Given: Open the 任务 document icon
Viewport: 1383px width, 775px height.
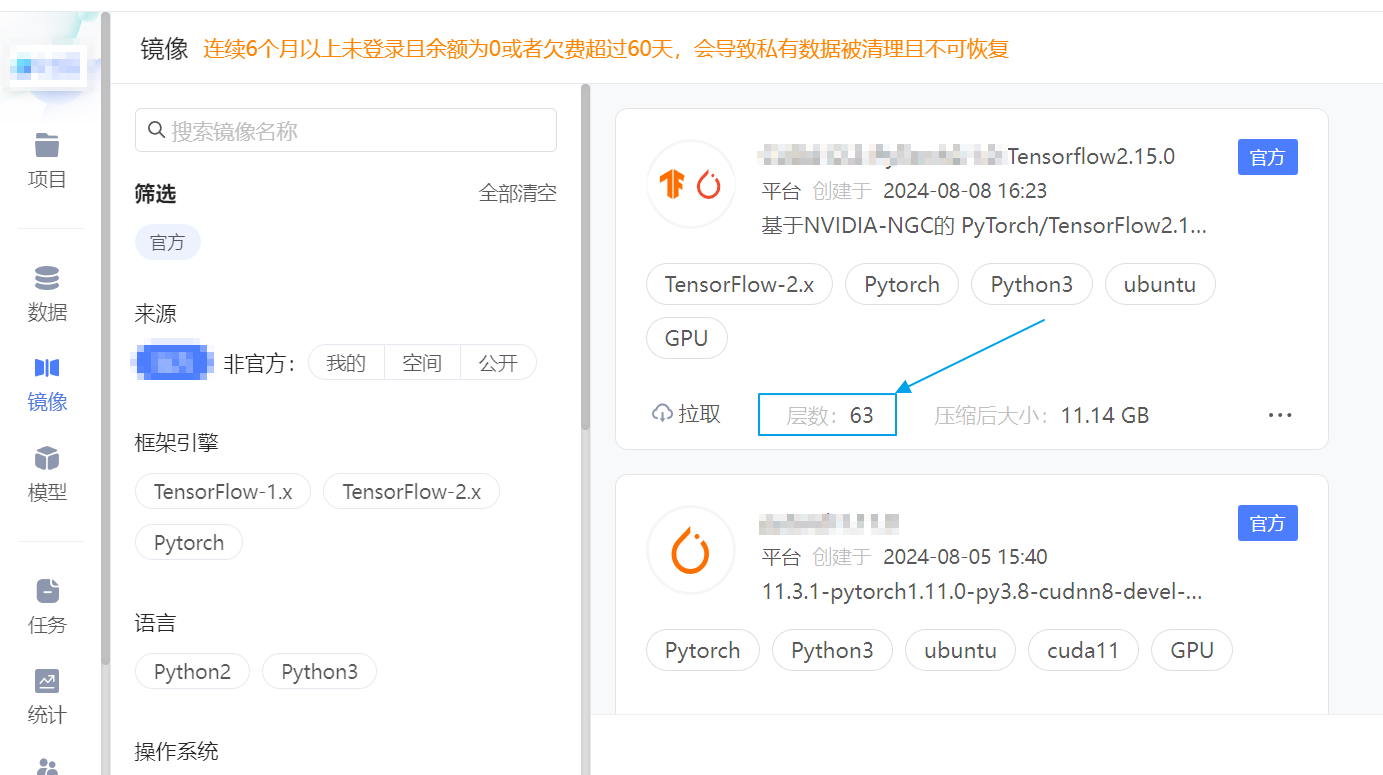Looking at the screenshot, I should (47, 591).
